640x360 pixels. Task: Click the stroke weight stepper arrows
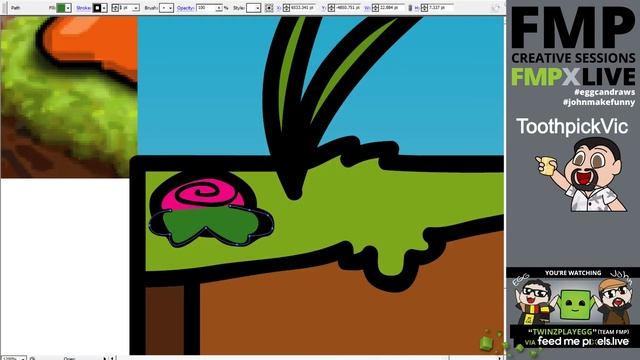[115, 8]
